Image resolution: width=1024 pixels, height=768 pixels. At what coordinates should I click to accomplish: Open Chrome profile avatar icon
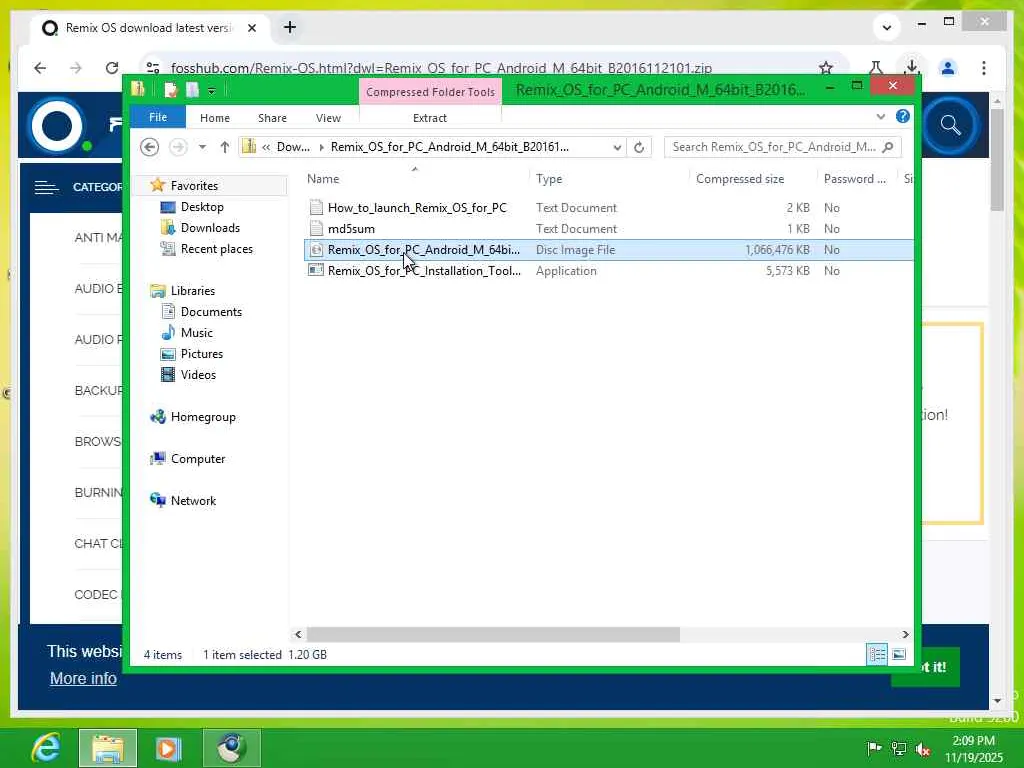(x=948, y=68)
